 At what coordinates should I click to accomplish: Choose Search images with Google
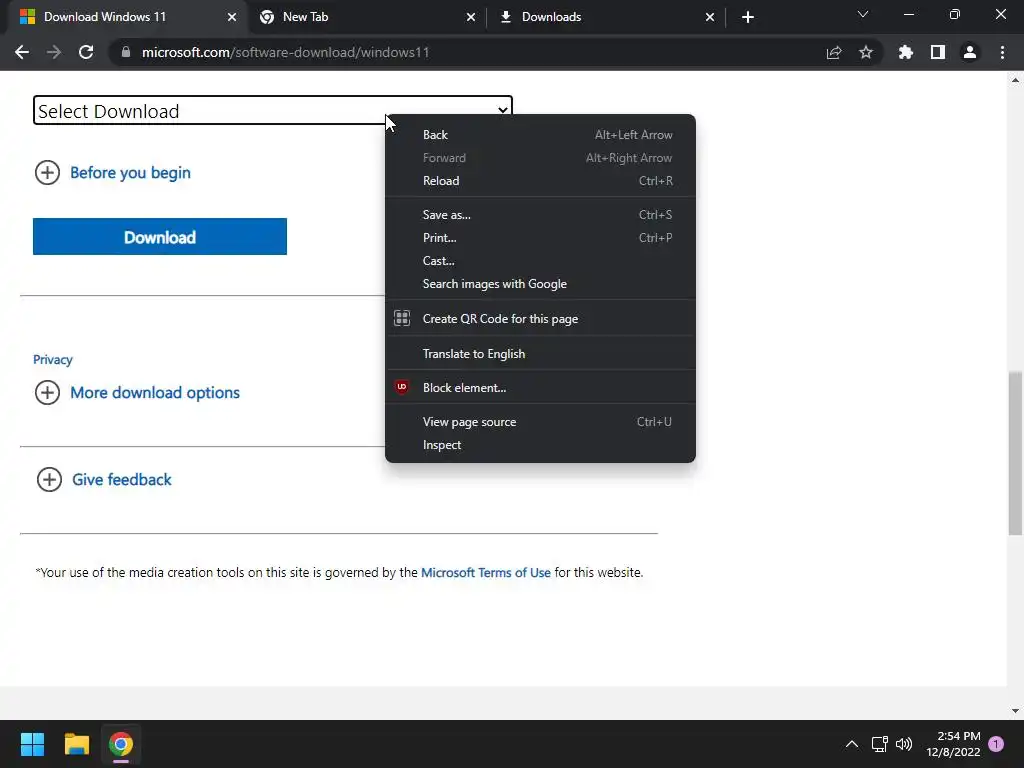point(540,283)
